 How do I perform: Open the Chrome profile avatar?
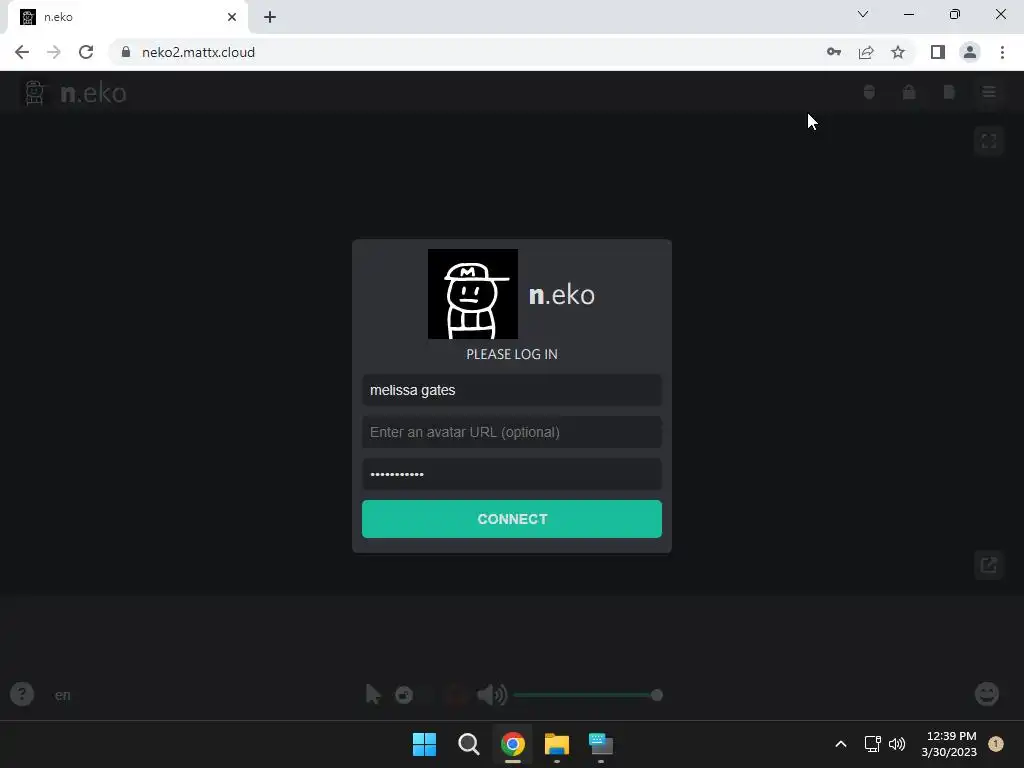click(x=970, y=52)
